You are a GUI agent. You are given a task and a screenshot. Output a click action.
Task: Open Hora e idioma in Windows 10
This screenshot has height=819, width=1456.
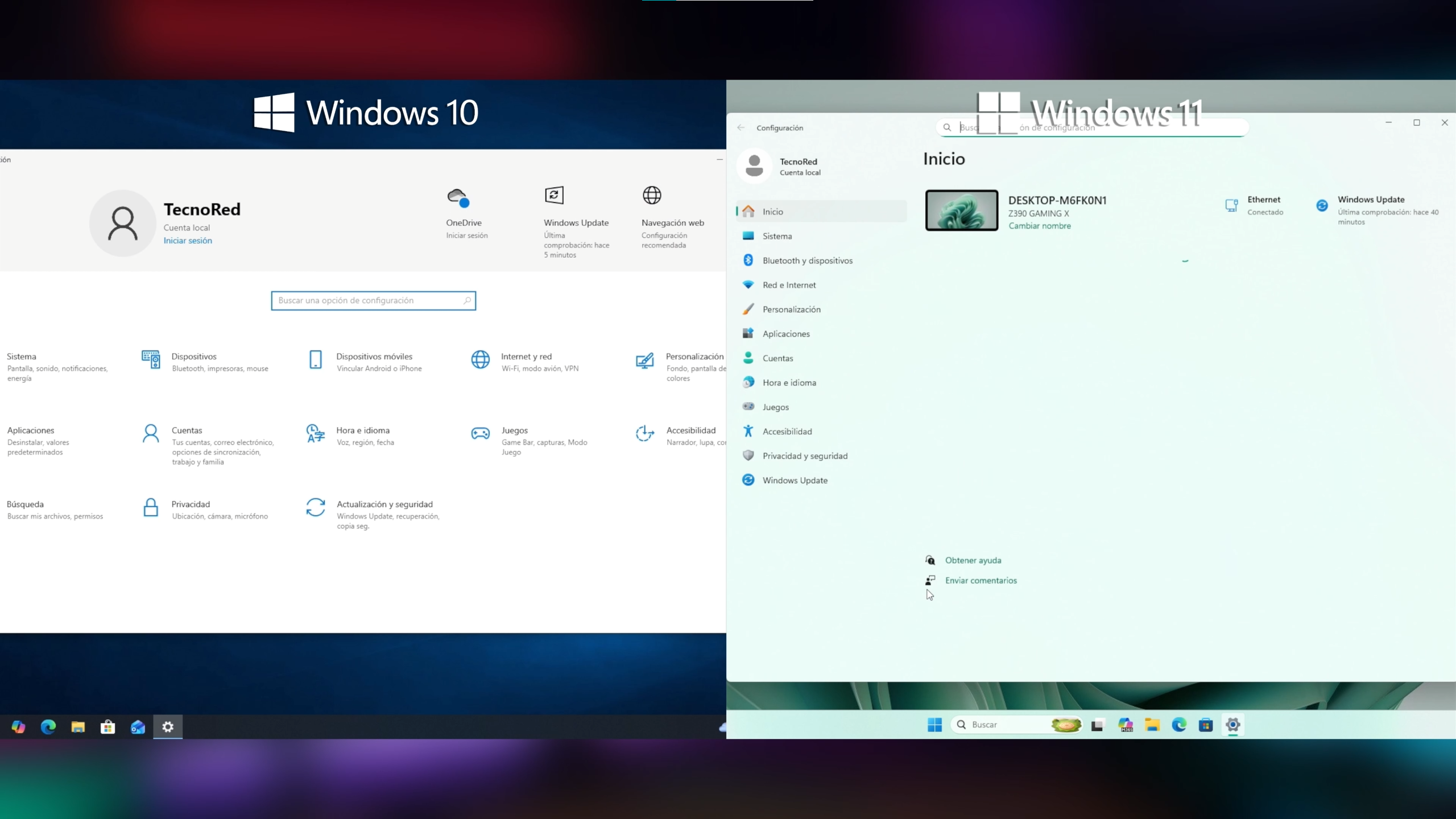click(x=350, y=436)
